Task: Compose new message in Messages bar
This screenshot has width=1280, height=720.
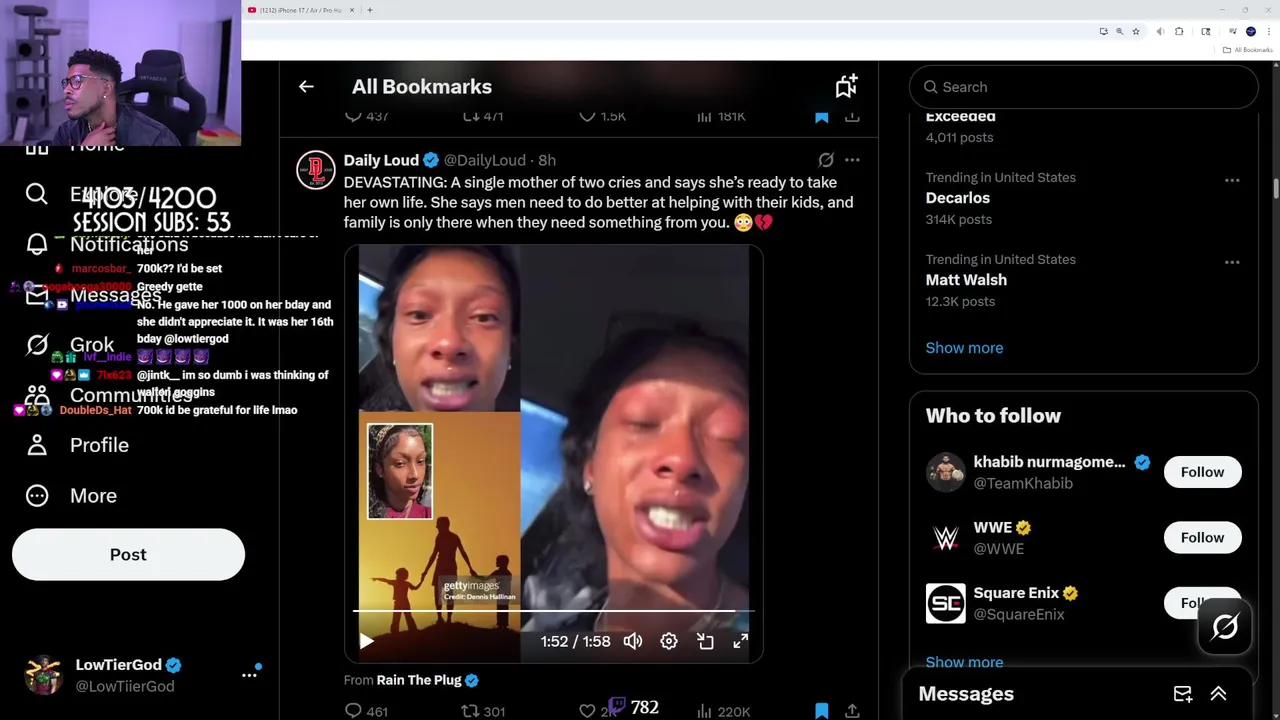Action: [x=1183, y=694]
